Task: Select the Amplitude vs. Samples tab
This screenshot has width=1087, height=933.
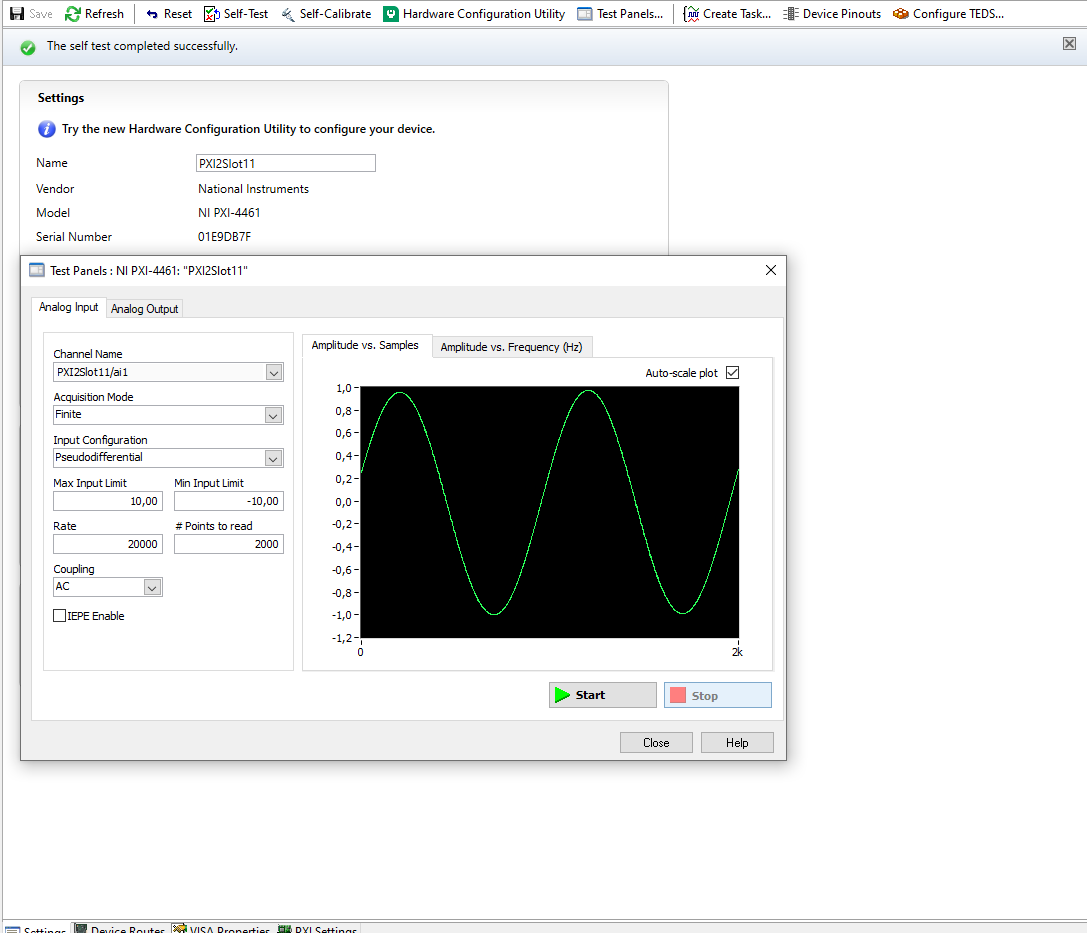Action: [365, 345]
